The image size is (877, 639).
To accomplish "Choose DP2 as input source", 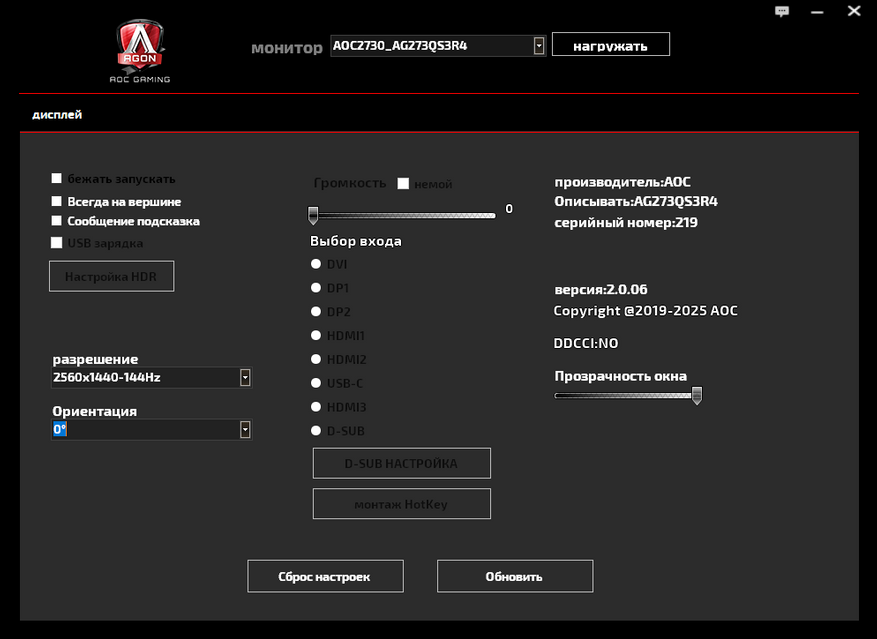I will point(316,311).
